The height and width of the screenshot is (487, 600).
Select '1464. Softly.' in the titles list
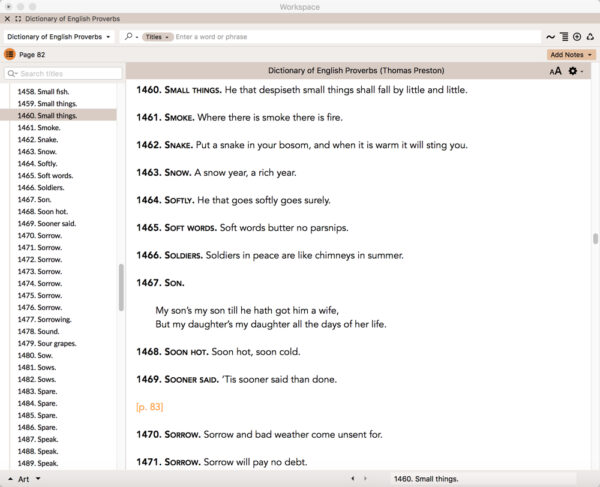coord(38,163)
